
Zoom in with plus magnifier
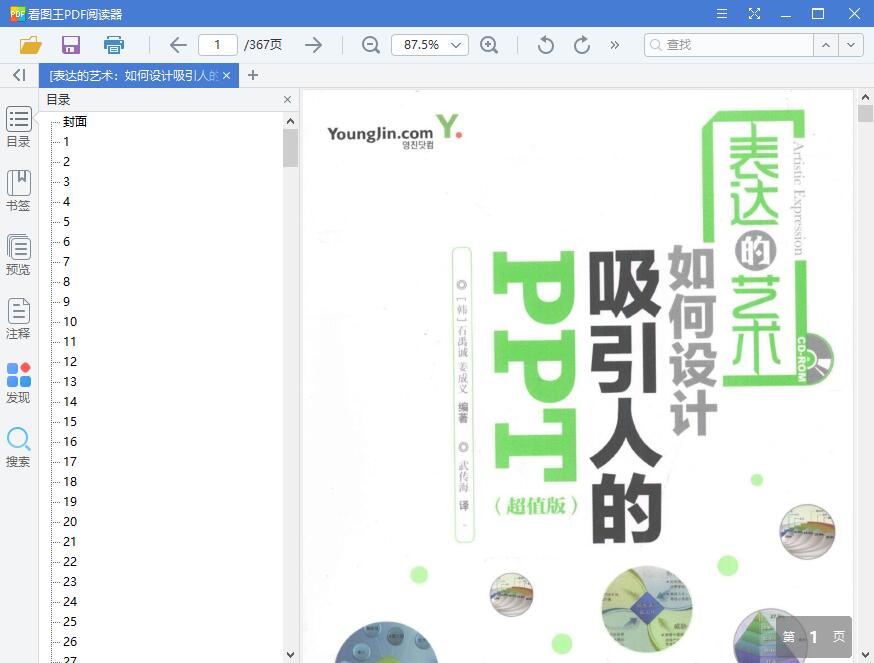[489, 45]
